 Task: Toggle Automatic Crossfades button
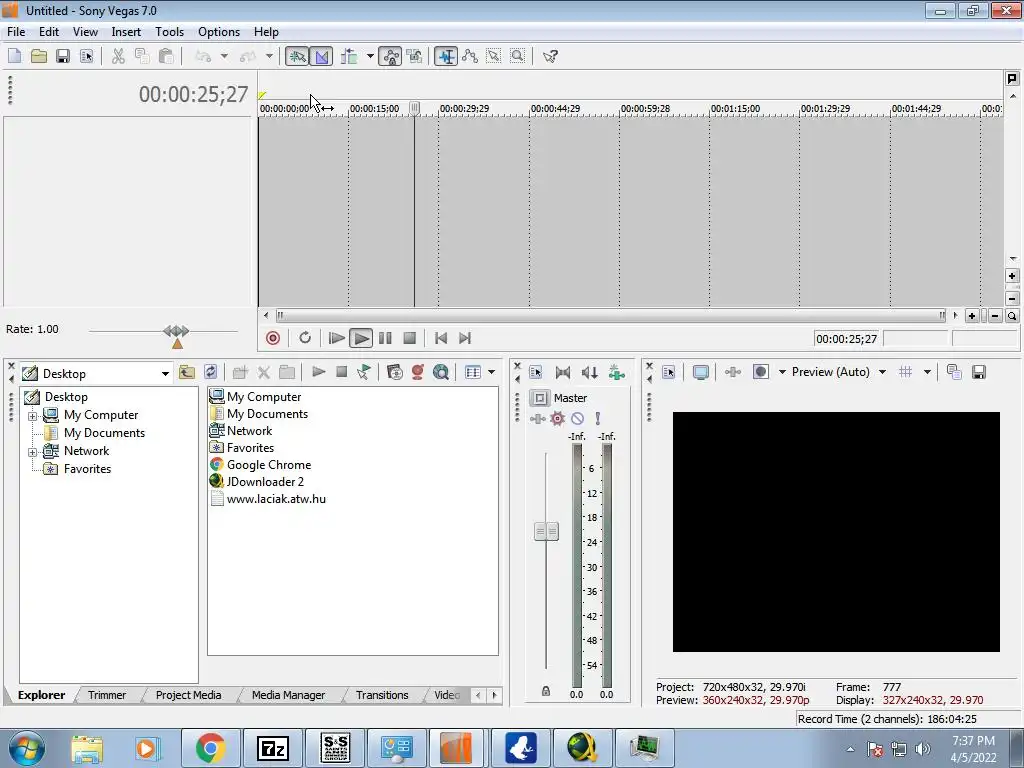[321, 56]
